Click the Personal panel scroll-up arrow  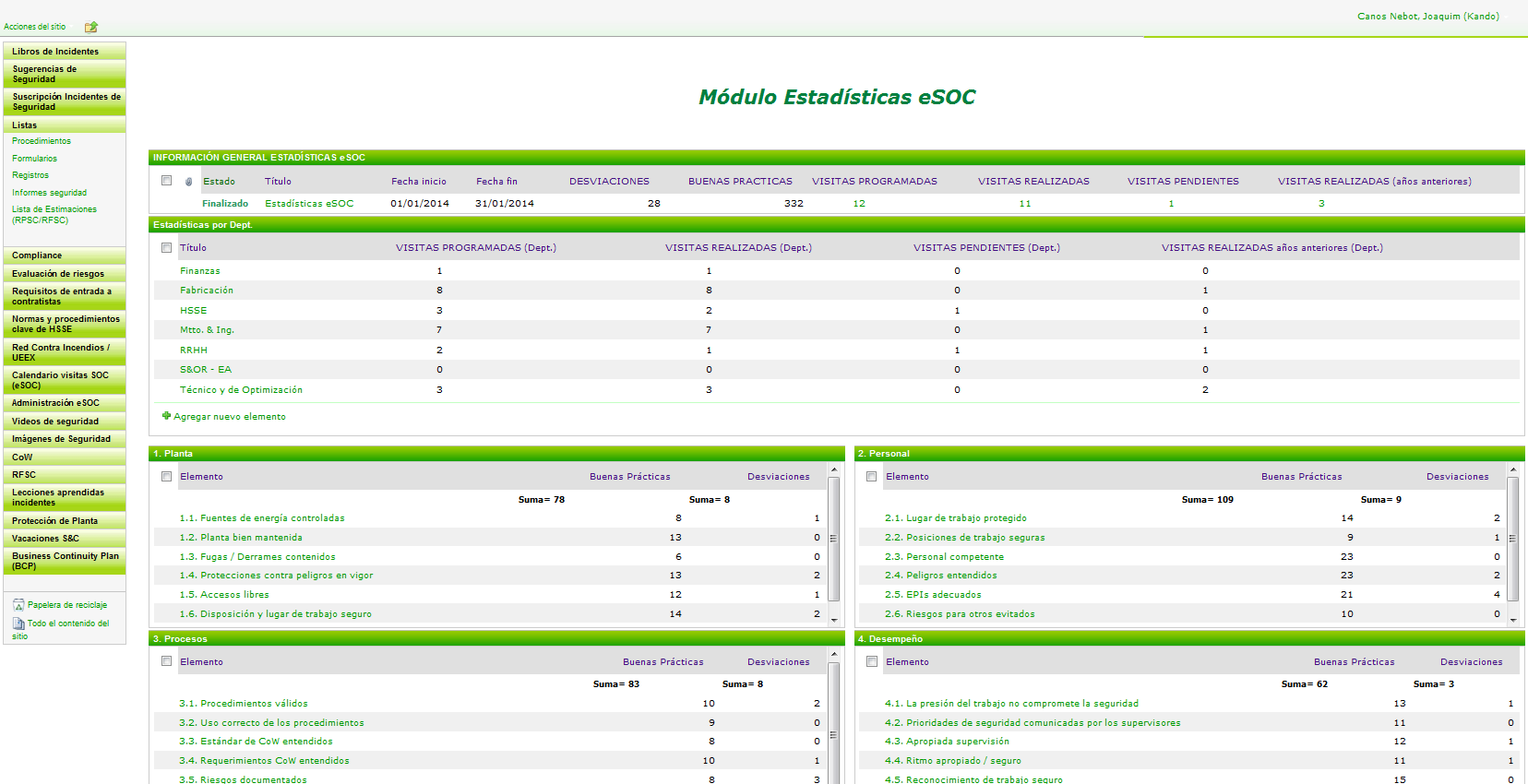[1513, 470]
